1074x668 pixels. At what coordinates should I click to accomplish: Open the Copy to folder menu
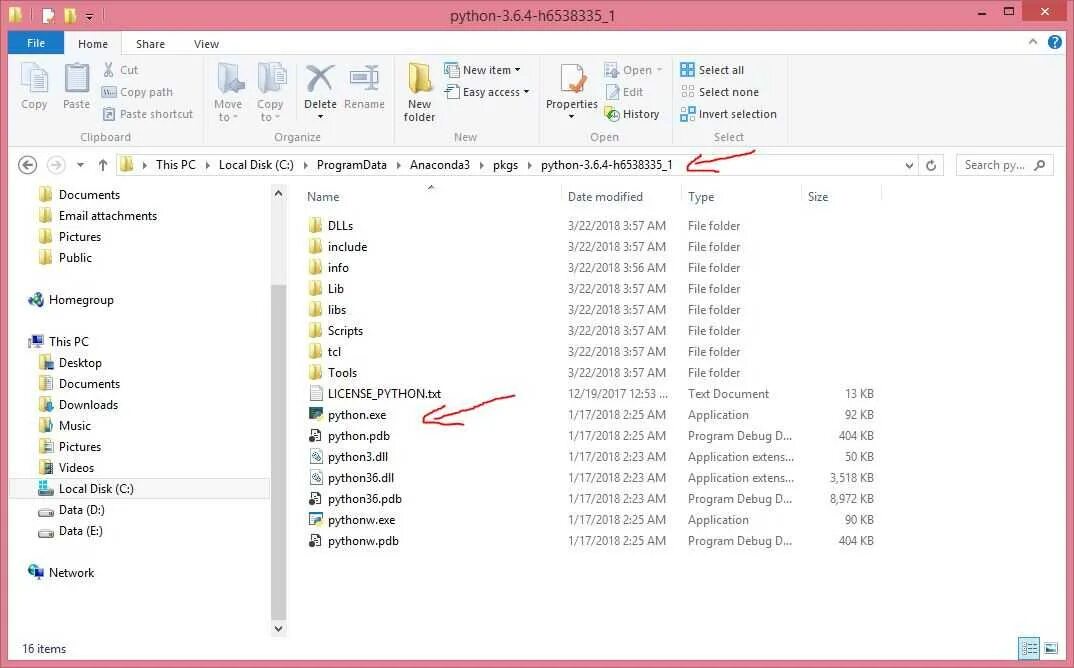(270, 92)
